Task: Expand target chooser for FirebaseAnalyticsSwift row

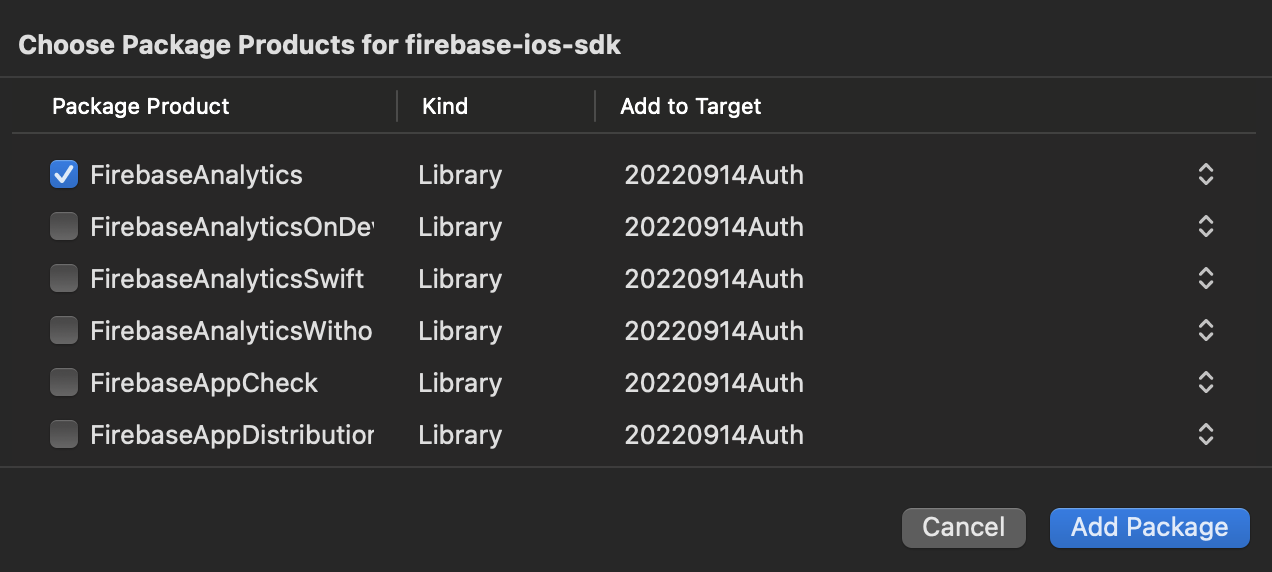Action: (1206, 279)
